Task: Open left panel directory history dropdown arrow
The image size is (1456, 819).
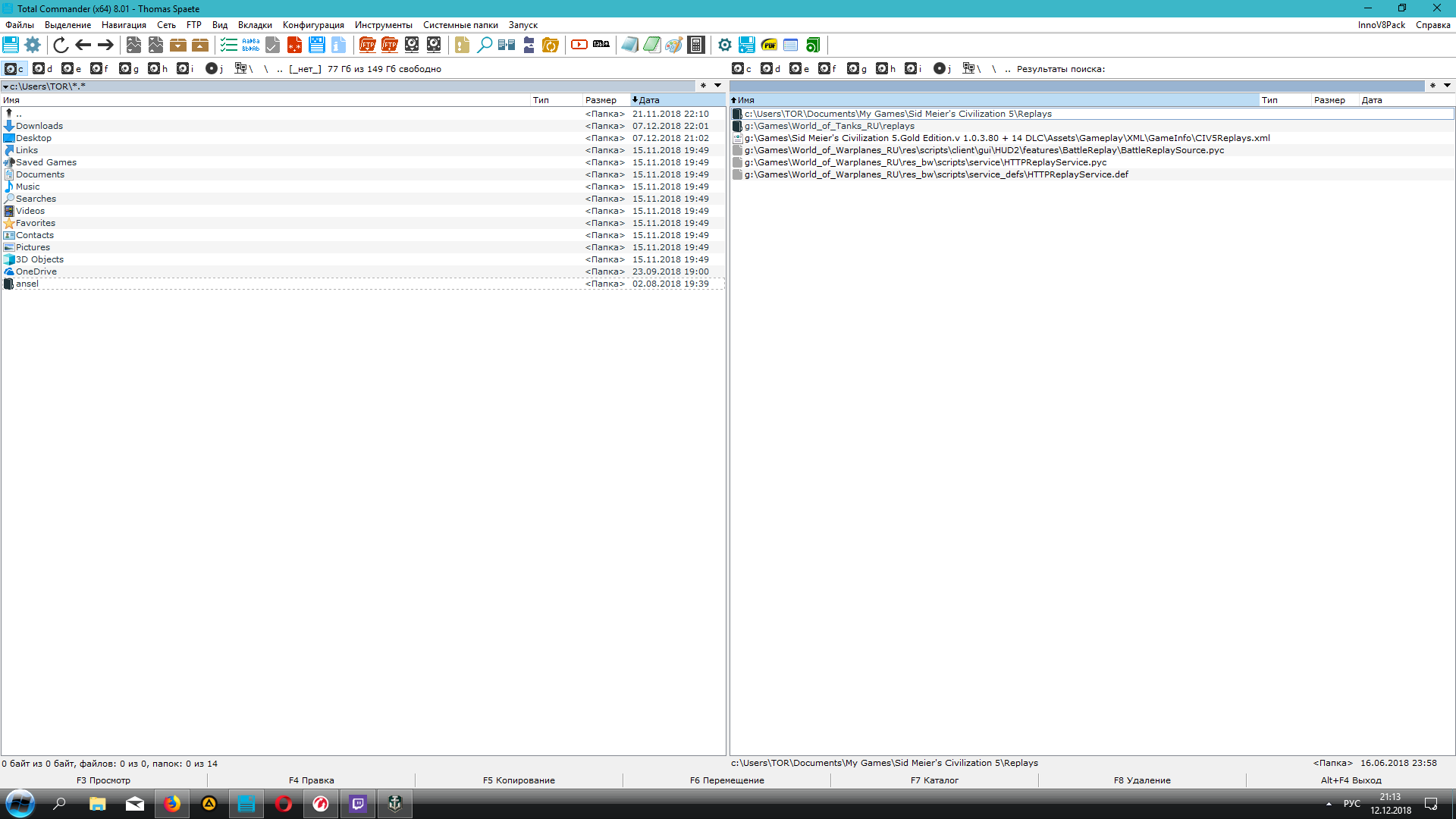Action: pos(717,86)
